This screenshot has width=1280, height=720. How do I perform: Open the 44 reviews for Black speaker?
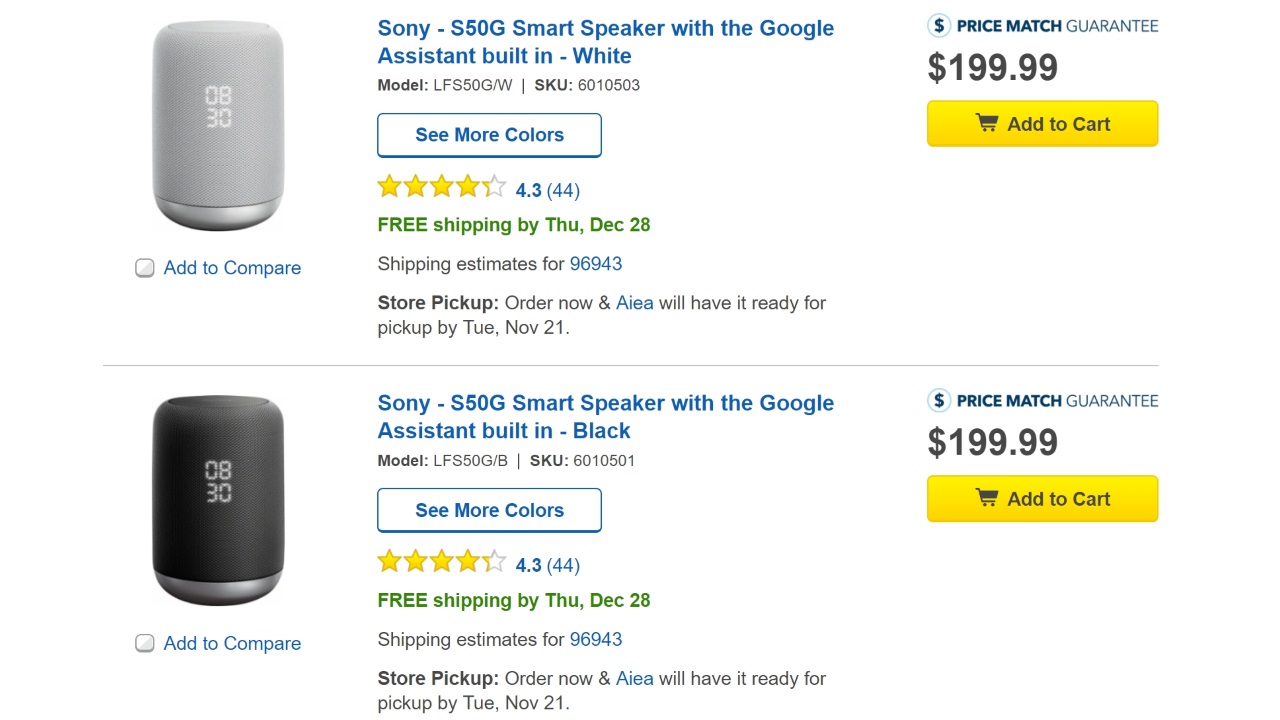click(x=563, y=565)
